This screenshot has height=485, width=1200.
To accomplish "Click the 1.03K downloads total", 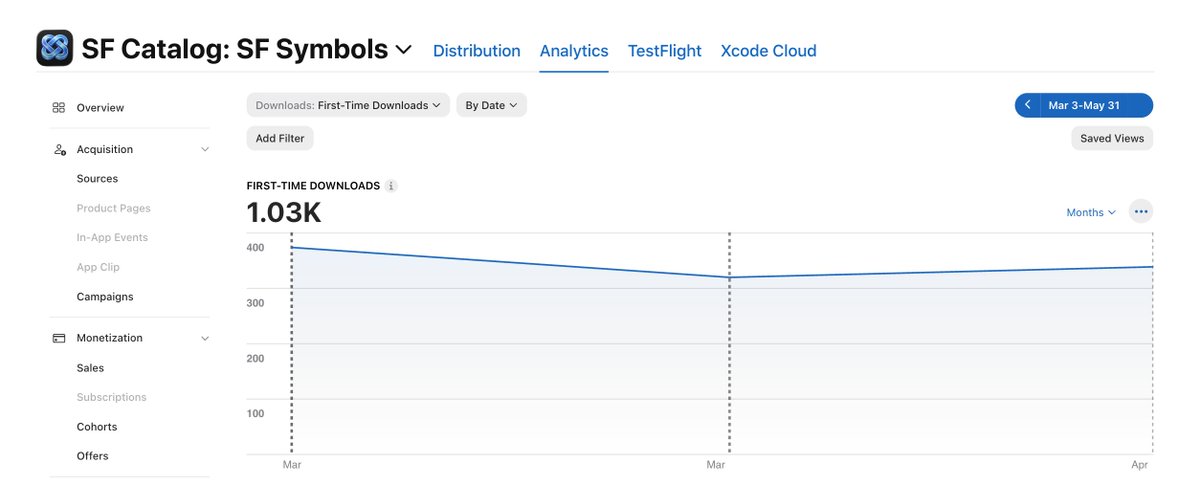I will 284,213.
